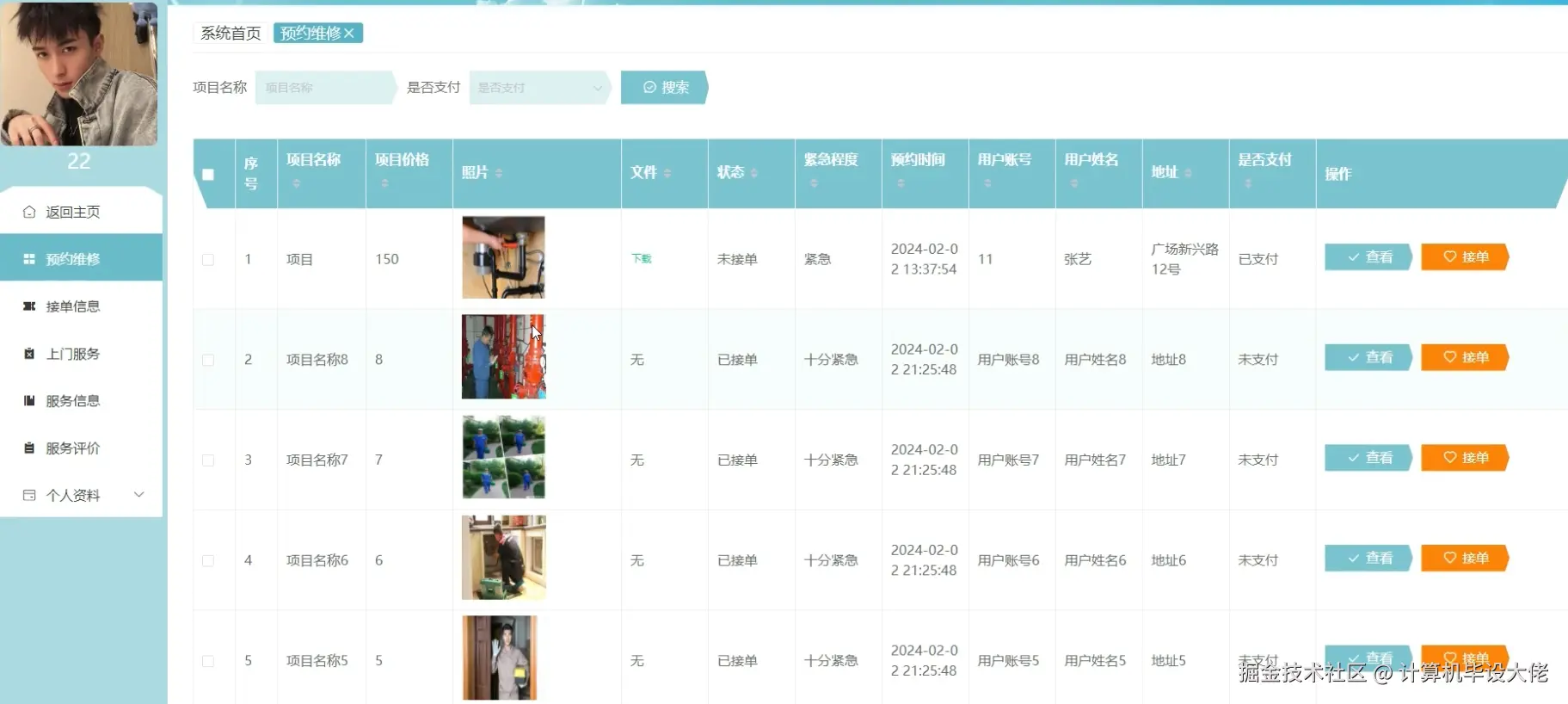Sort by 紧急程度 column arrows
The height and width of the screenshot is (704, 1568).
(x=813, y=183)
